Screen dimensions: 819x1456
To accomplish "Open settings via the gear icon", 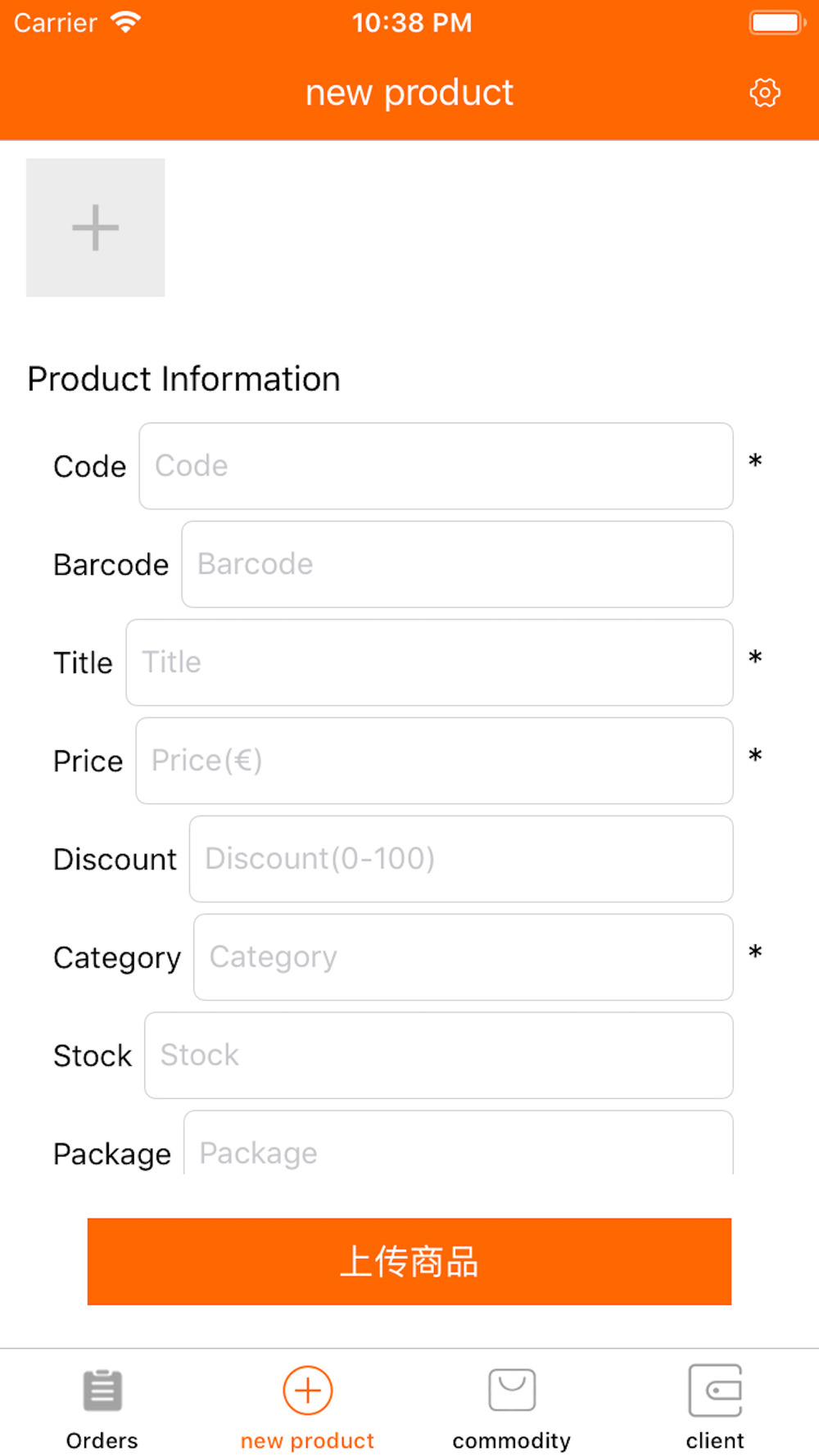I will (764, 93).
